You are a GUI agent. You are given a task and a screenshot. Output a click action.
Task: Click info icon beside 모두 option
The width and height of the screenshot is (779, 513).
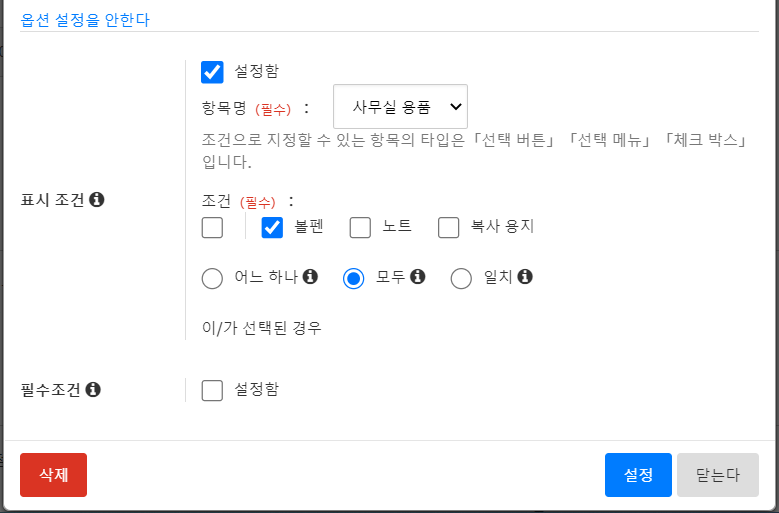tap(418, 277)
